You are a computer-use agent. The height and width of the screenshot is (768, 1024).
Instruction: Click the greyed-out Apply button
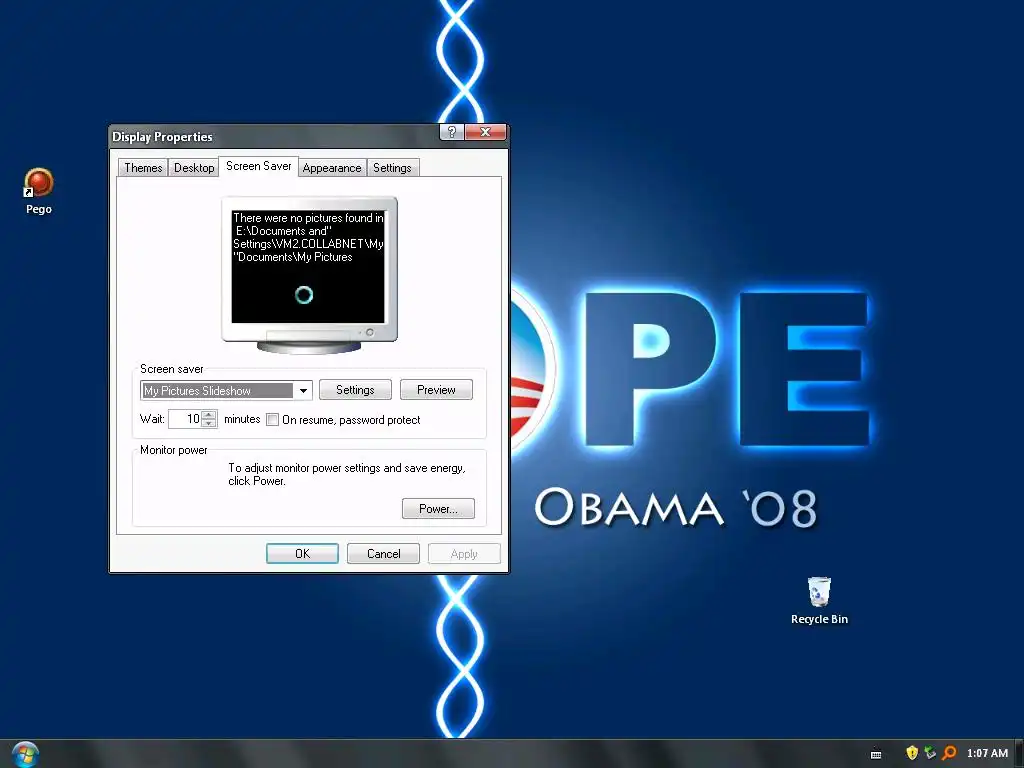point(464,554)
